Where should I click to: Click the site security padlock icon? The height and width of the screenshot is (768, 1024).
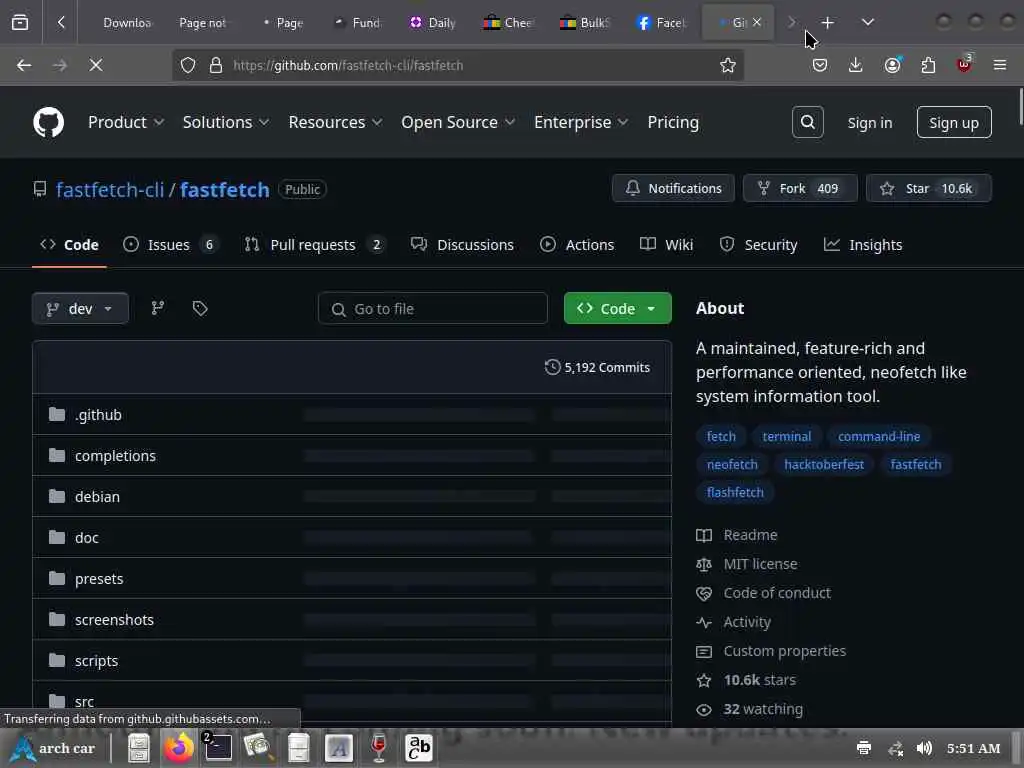point(216,65)
